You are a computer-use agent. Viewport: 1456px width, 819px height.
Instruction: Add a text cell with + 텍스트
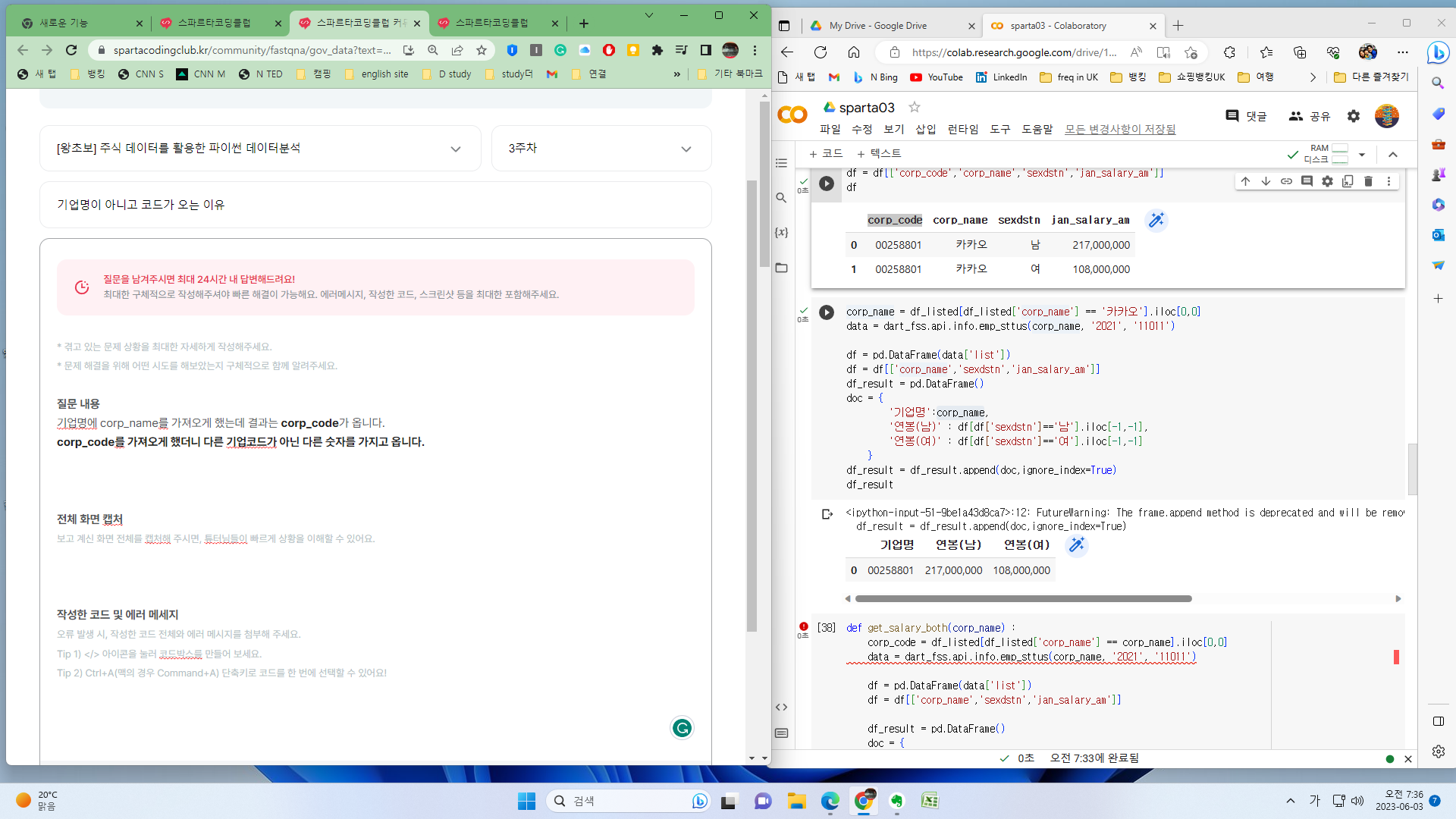point(879,154)
